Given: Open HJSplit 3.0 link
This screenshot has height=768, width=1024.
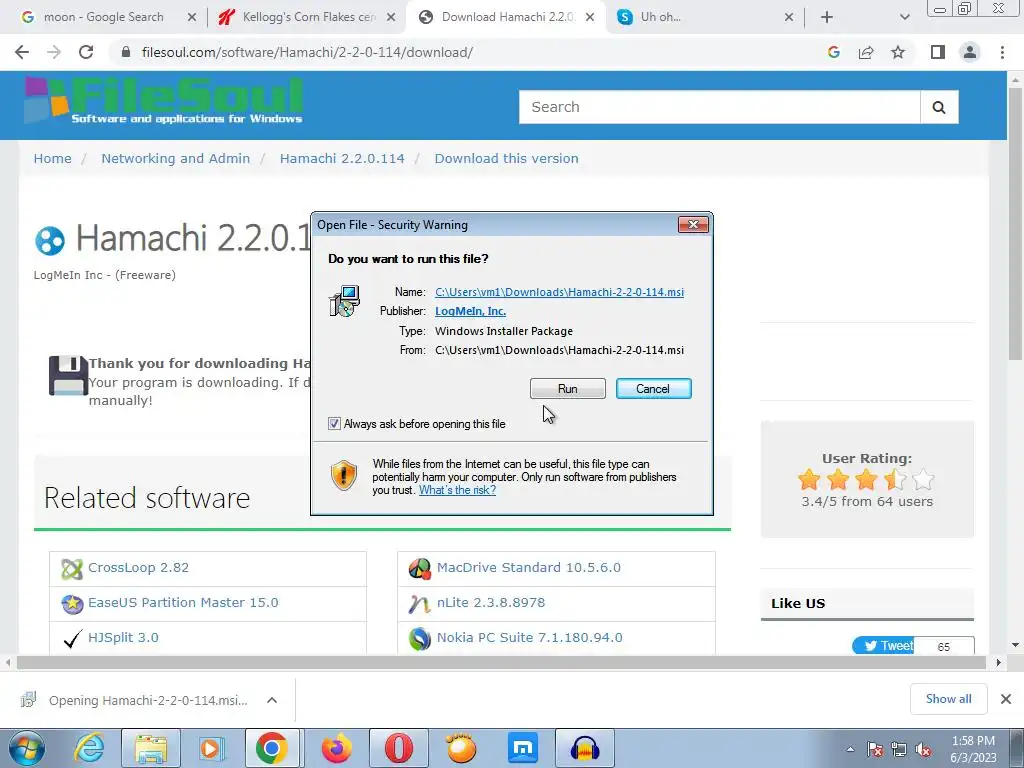Looking at the screenshot, I should click(123, 637).
